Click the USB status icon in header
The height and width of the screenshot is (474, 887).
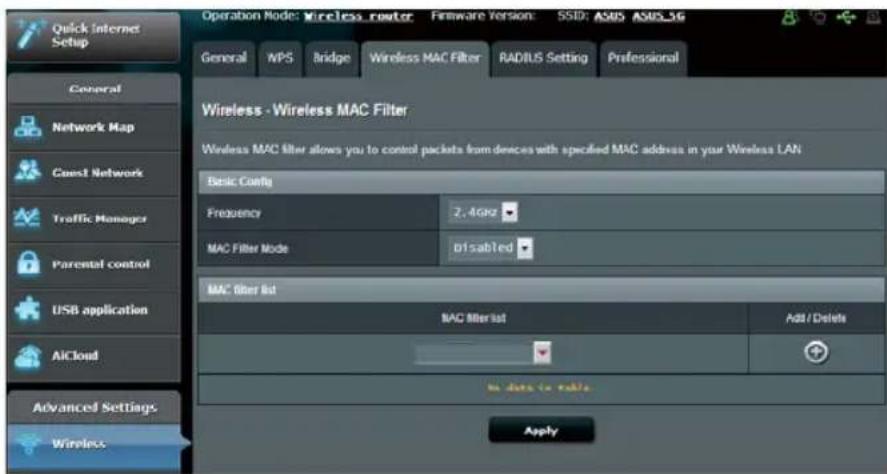(846, 18)
